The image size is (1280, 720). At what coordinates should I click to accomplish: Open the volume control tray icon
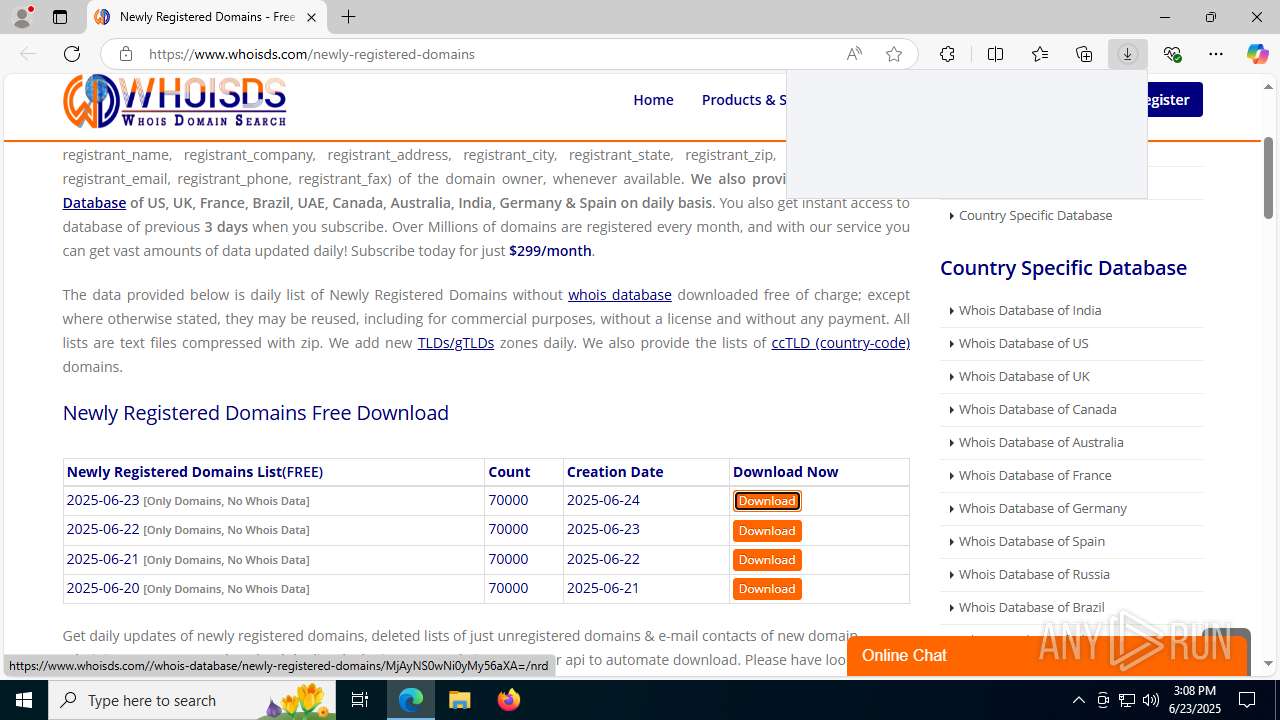point(1150,700)
